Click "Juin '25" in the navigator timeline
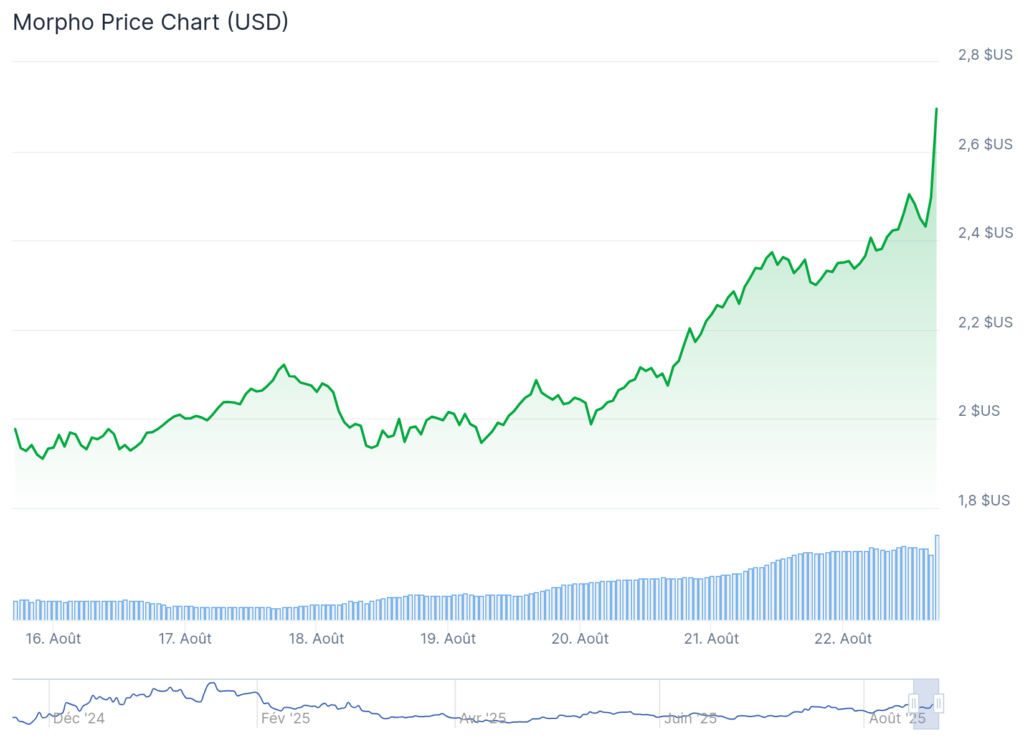Image resolution: width=1024 pixels, height=747 pixels. pyautogui.click(x=691, y=718)
